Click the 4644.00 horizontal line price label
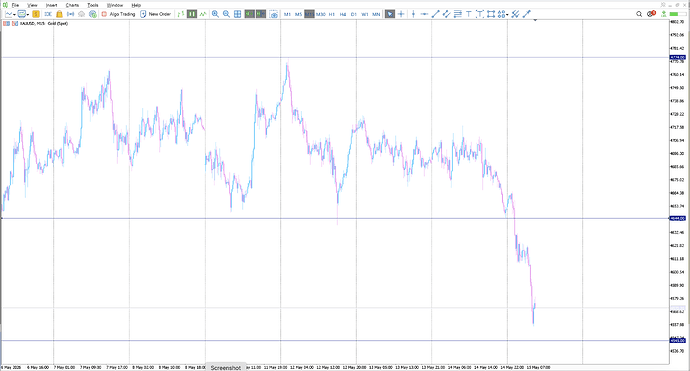690x371 pixels. [x=677, y=218]
